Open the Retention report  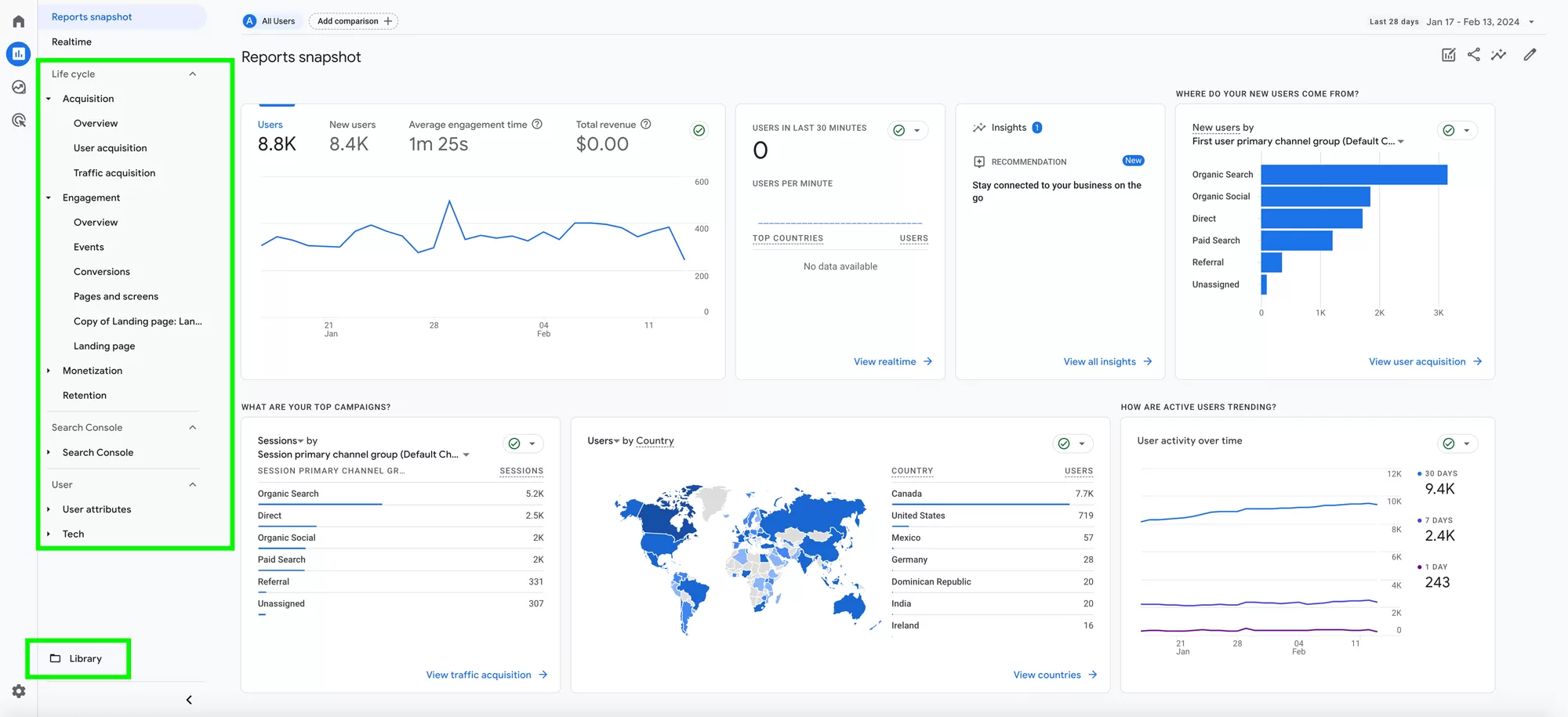pyautogui.click(x=85, y=395)
